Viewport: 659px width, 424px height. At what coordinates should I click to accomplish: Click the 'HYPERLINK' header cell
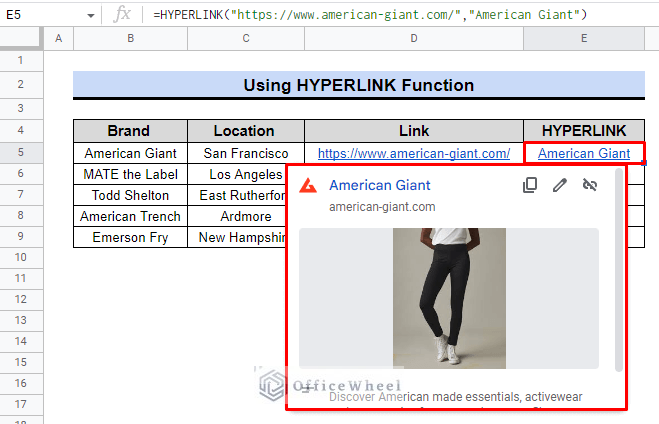(584, 131)
